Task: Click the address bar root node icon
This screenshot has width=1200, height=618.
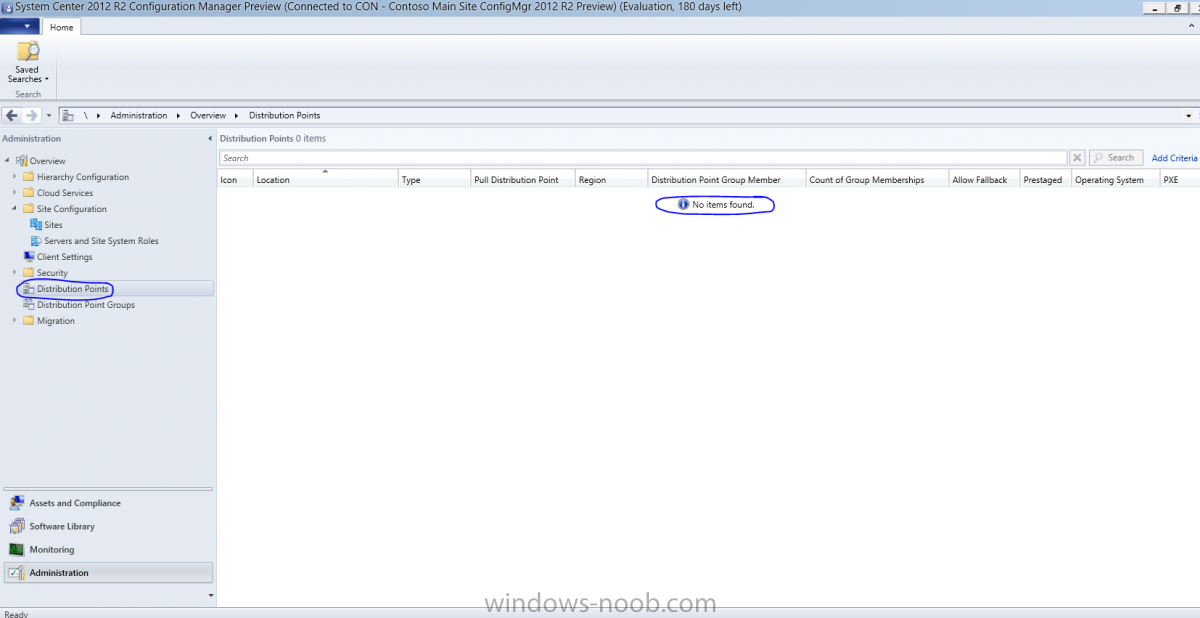Action: (x=68, y=115)
